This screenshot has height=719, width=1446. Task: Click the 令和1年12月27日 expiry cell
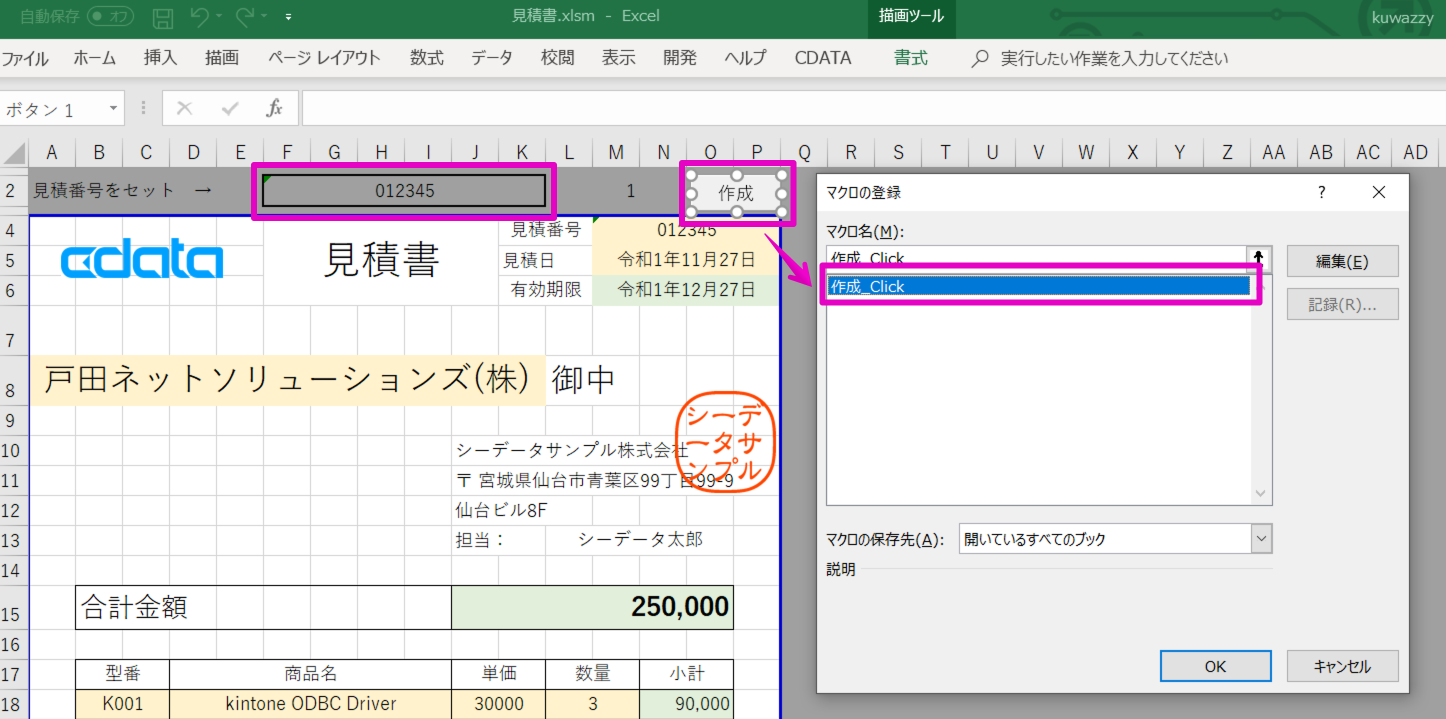click(x=686, y=290)
